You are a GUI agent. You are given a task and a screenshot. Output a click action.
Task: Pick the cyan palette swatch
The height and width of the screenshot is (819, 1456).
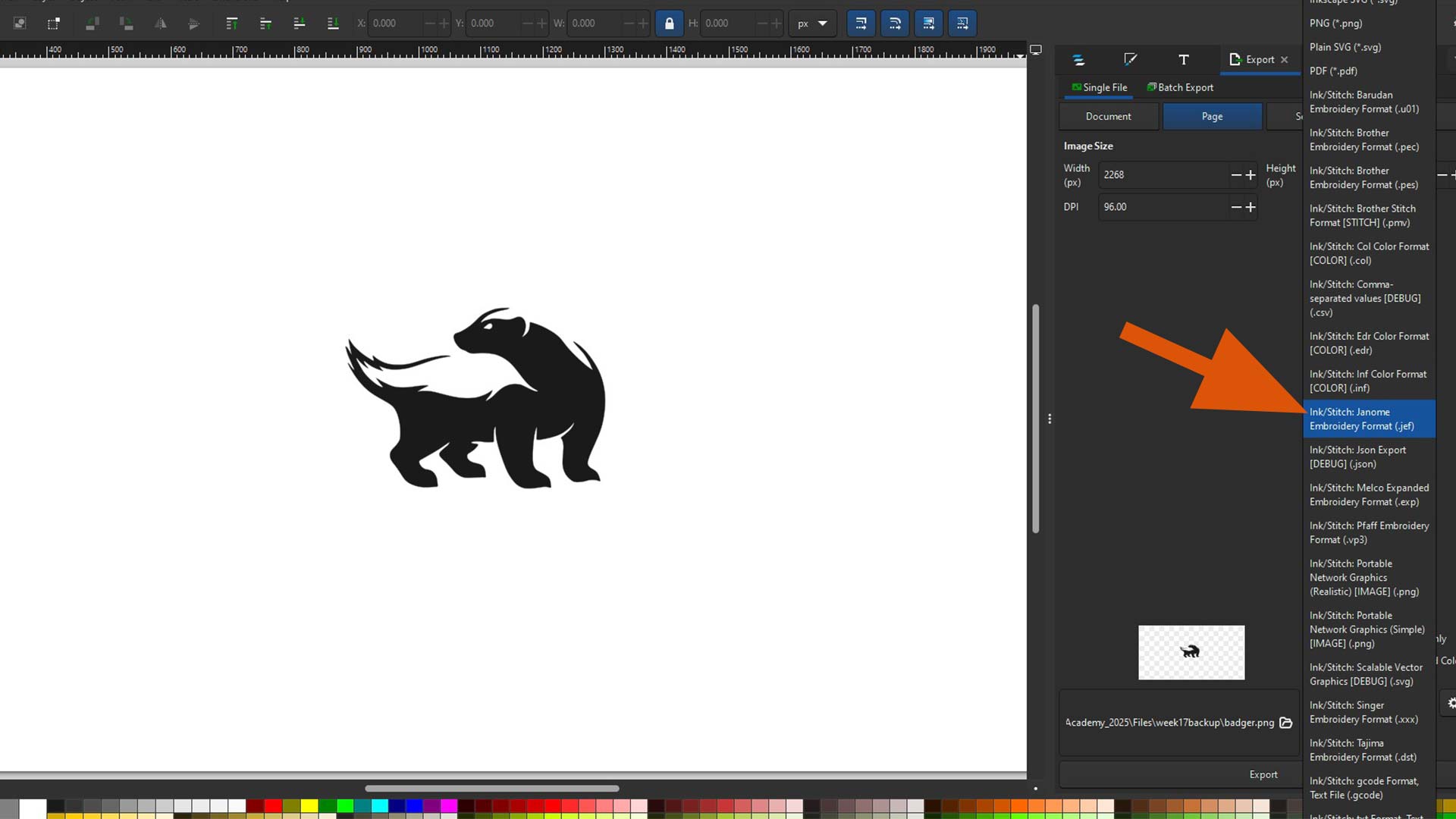[380, 806]
